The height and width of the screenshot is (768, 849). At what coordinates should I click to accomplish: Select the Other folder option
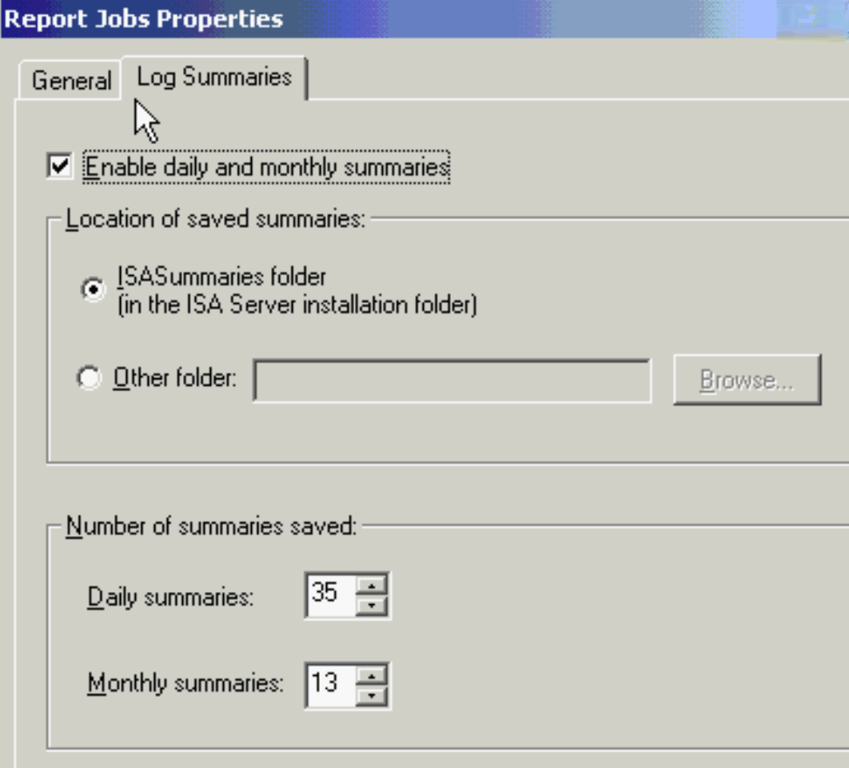point(90,378)
